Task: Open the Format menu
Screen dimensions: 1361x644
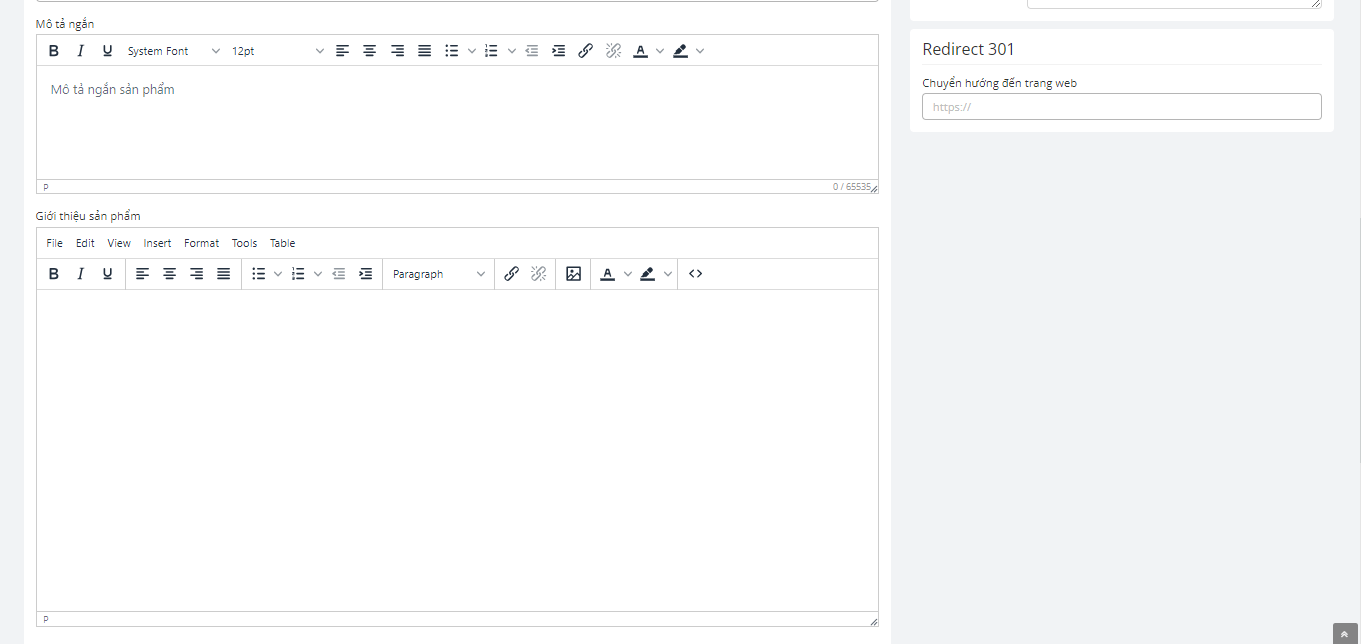Action: point(201,243)
